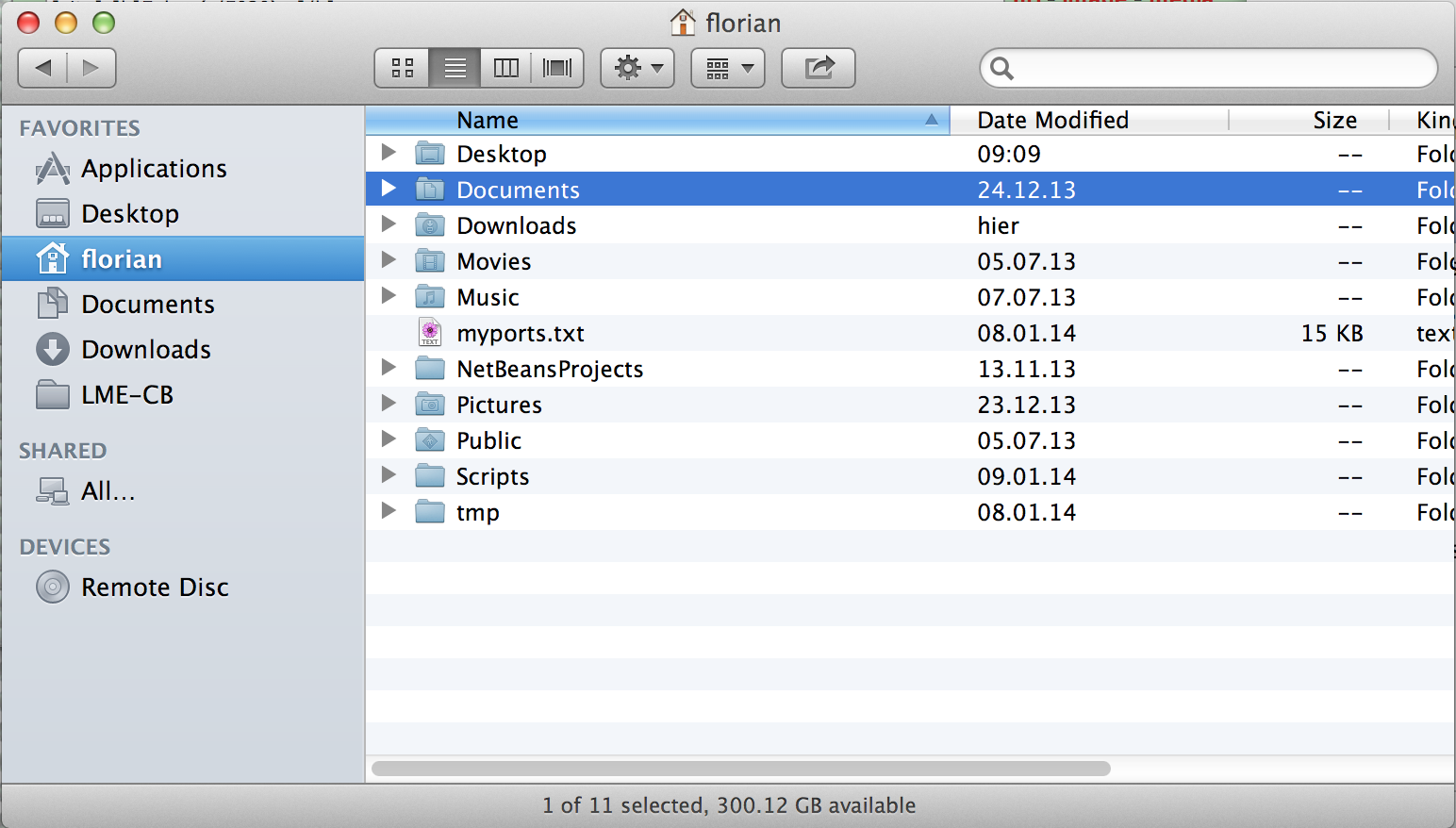Switch to icon view mode

point(403,68)
